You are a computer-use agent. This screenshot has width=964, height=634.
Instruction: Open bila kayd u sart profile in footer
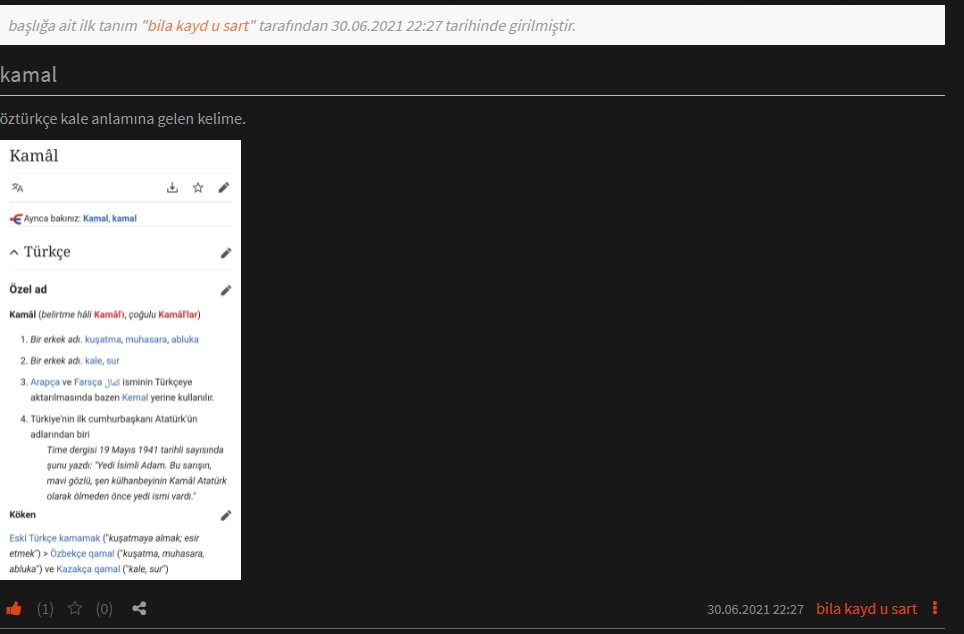tap(866, 609)
